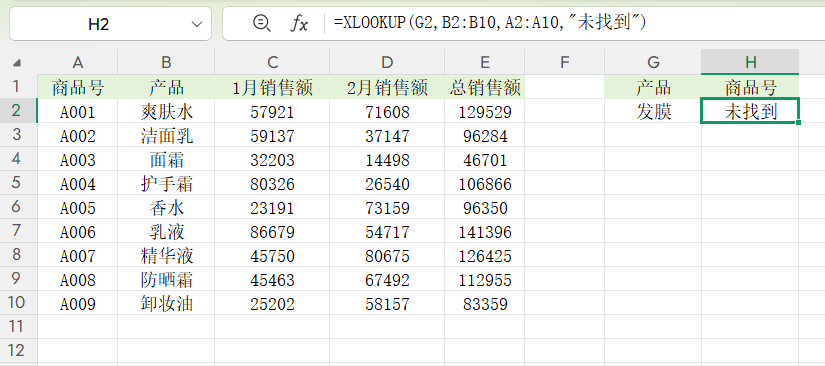Select the 卸妆油 product cell

pyautogui.click(x=166, y=303)
